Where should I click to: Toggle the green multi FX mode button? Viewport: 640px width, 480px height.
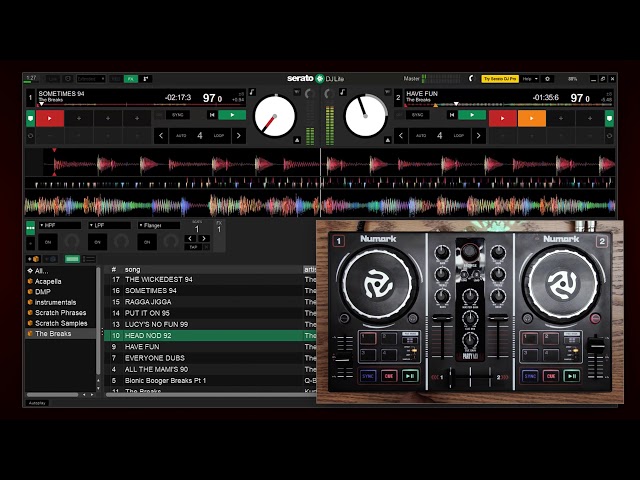(30, 228)
